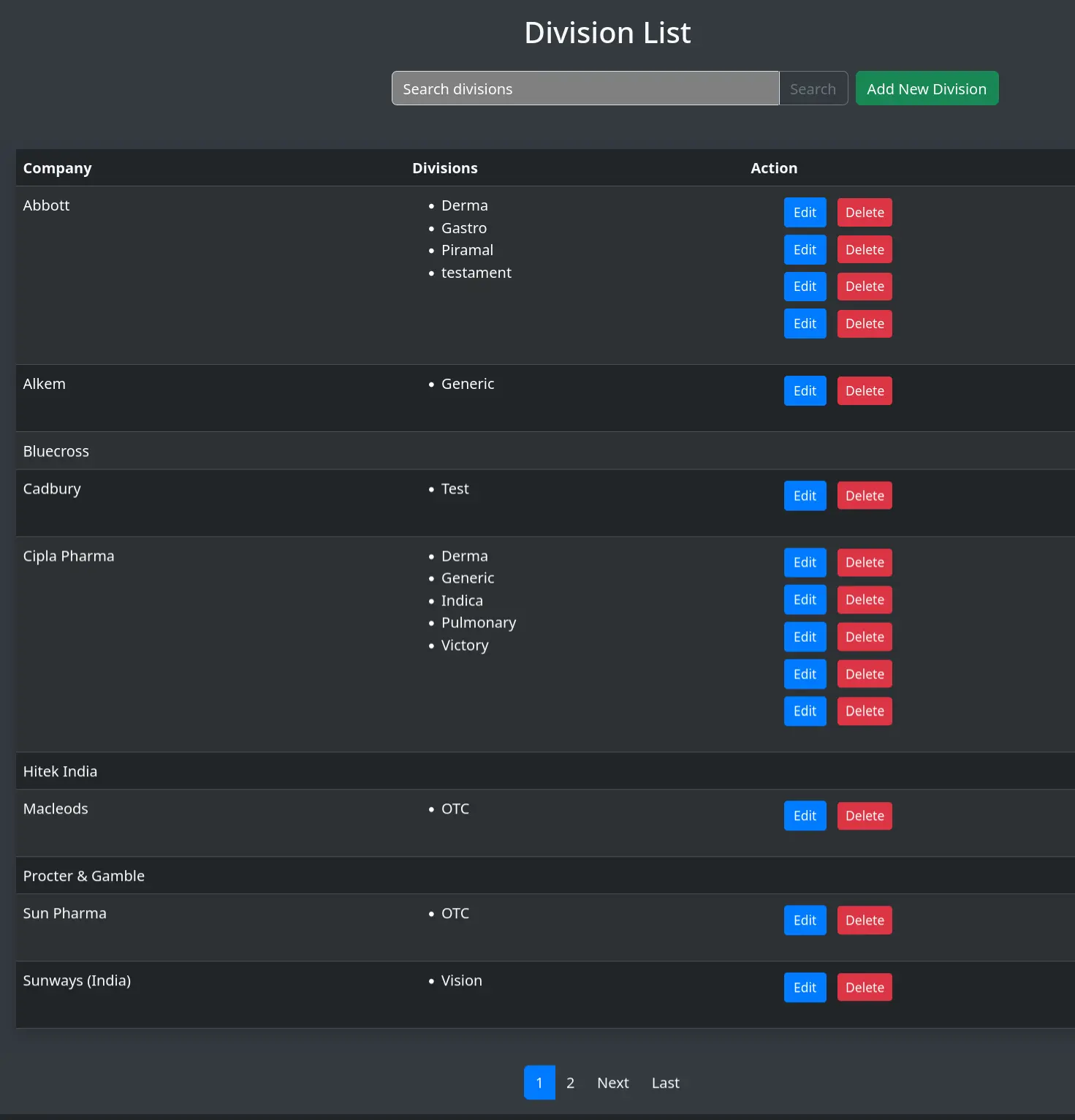The width and height of the screenshot is (1075, 1120).
Task: Click the Next pagination link
Action: (613, 1083)
